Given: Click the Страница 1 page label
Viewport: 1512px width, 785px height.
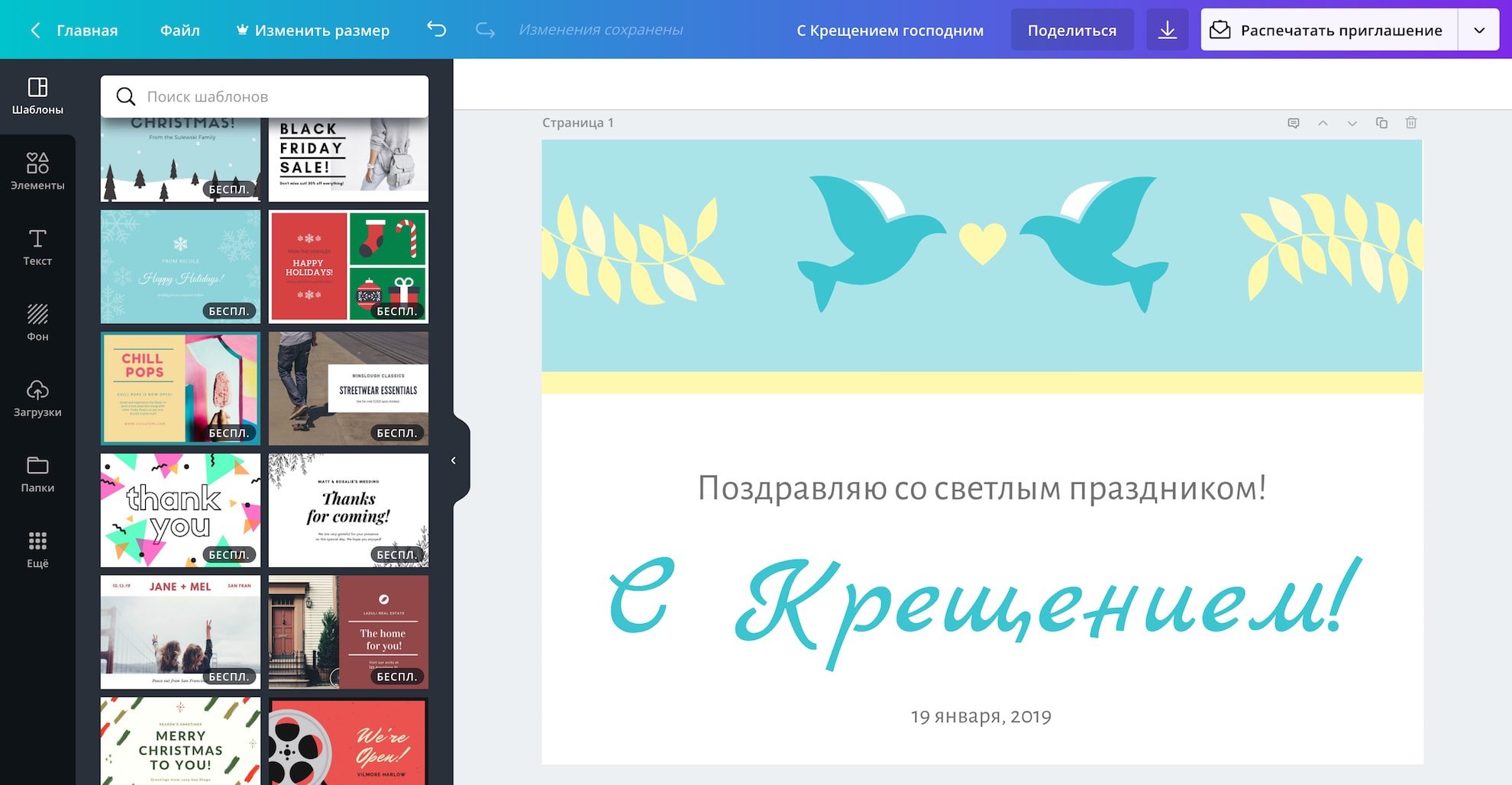Looking at the screenshot, I should click(x=577, y=123).
